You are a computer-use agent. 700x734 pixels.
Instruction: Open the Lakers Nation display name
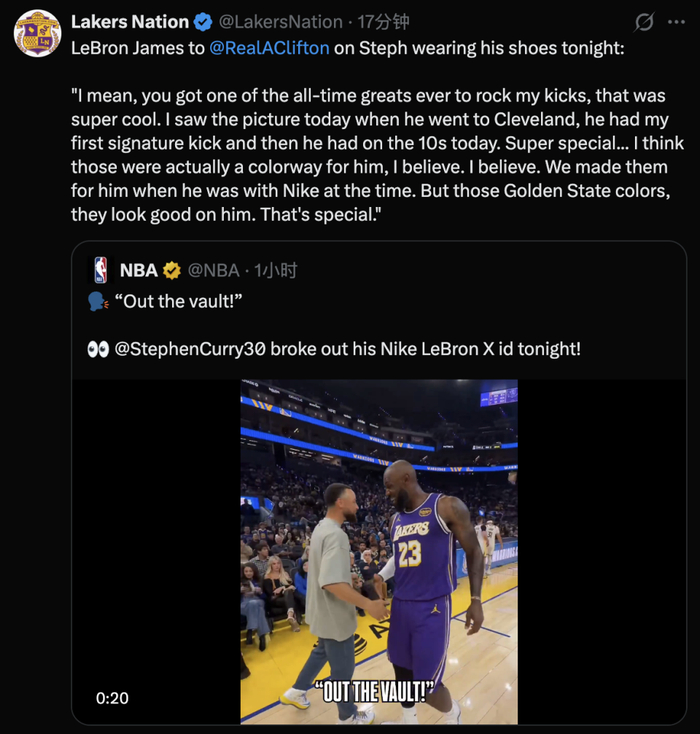pos(130,22)
